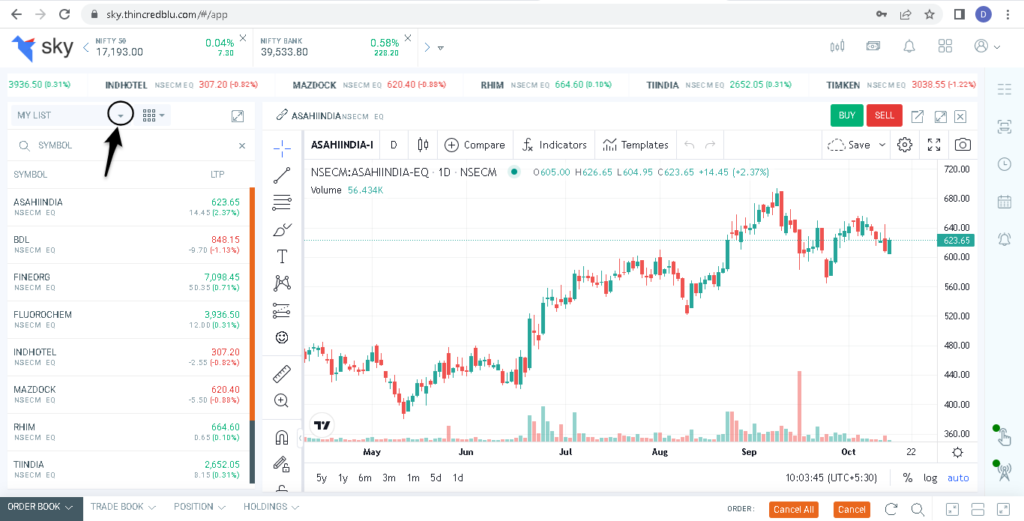Screen dimensions: 1024x521
Task: Click the Cancel All orders button
Action: [x=793, y=510]
